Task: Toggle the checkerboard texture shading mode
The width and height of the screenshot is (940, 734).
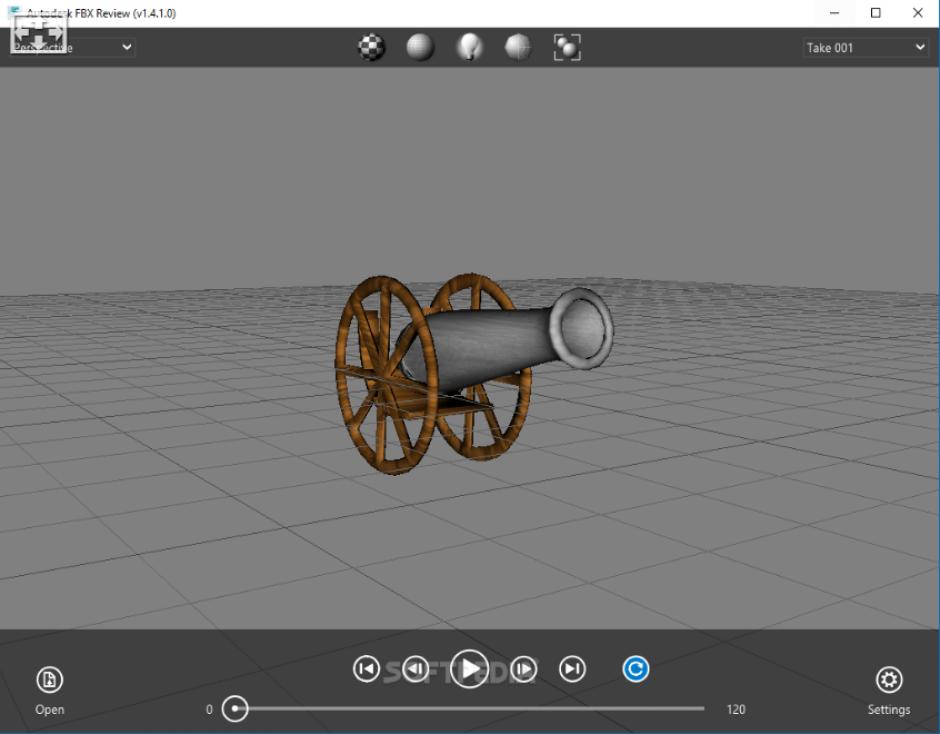Action: 372,47
